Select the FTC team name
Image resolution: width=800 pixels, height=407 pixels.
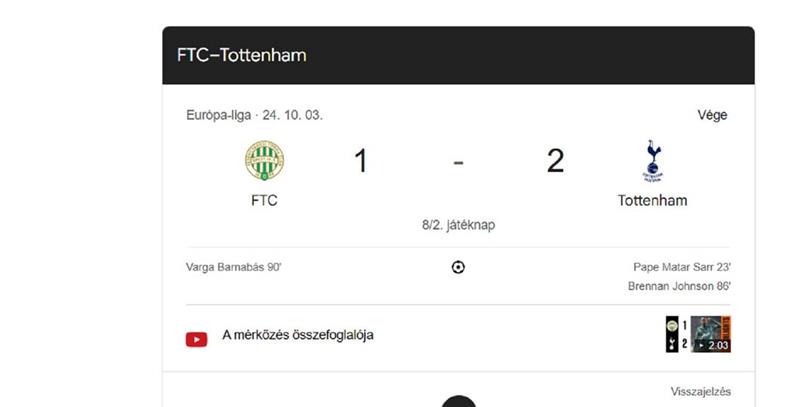pyautogui.click(x=264, y=200)
